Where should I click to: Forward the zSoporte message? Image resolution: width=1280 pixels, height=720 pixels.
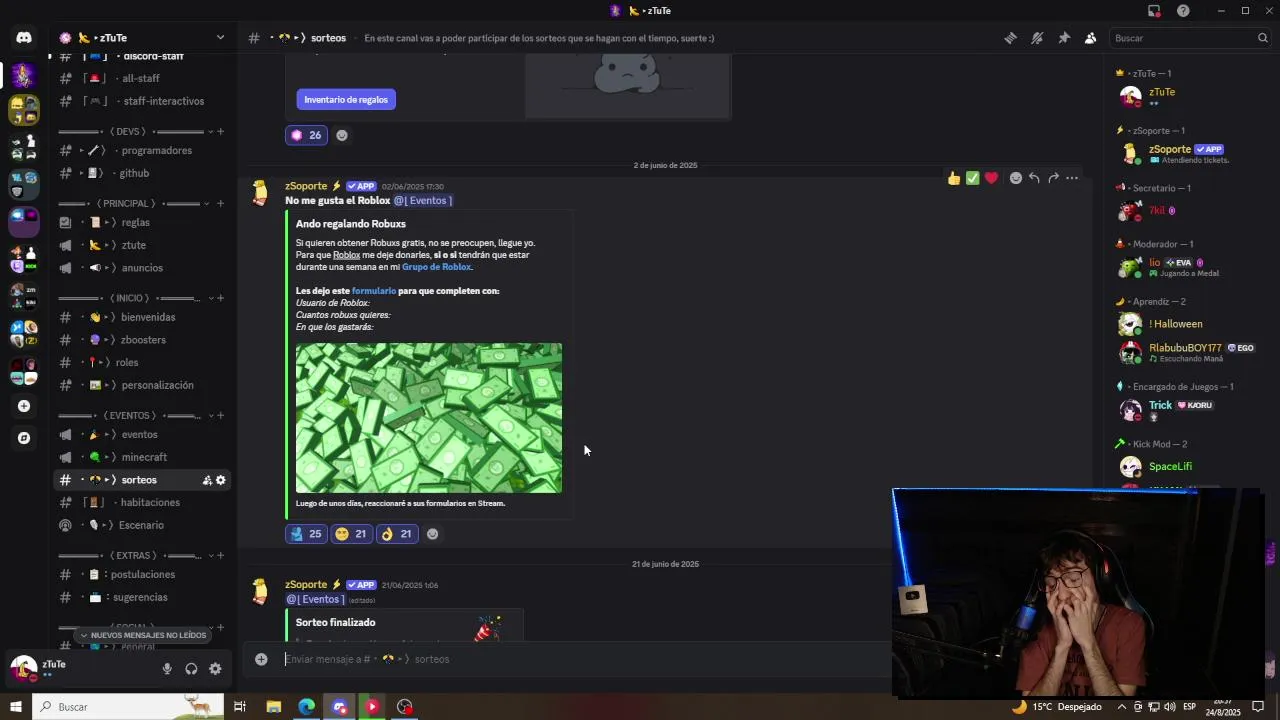[x=1053, y=178]
